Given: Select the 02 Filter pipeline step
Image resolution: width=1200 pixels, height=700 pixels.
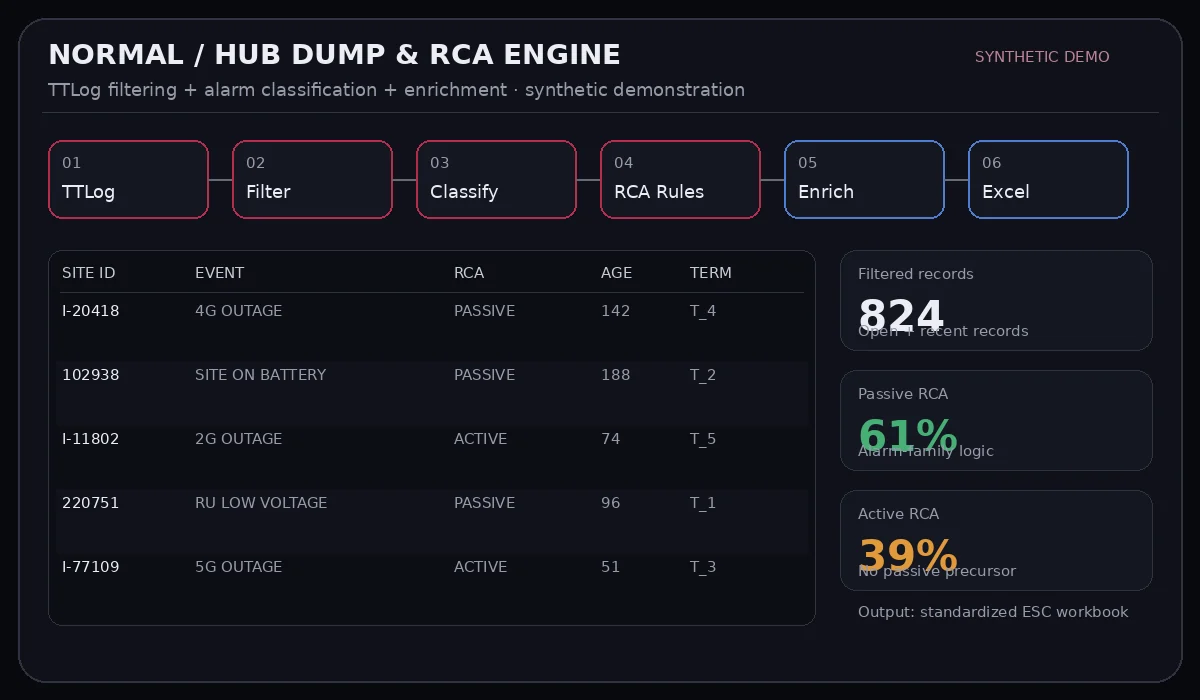Looking at the screenshot, I should [312, 179].
